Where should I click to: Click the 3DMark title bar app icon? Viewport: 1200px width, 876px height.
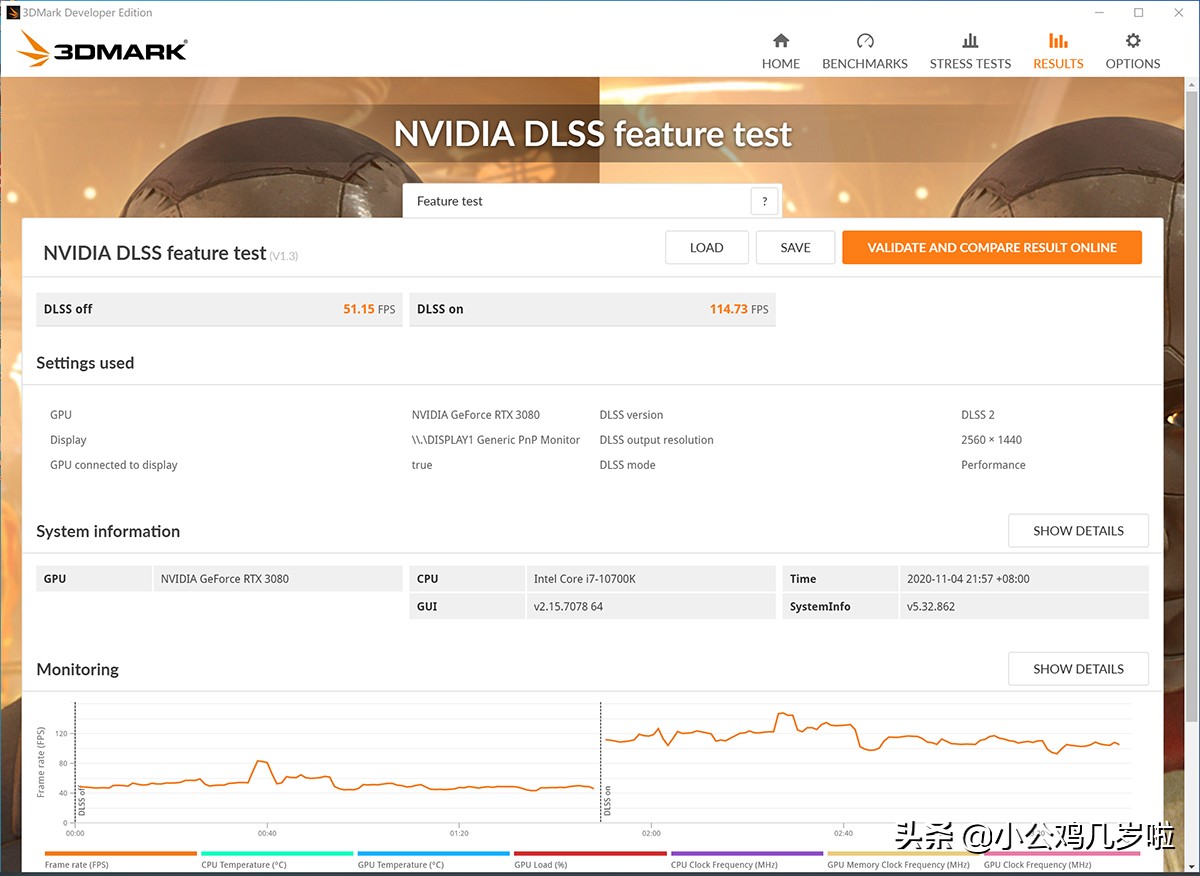[13, 13]
